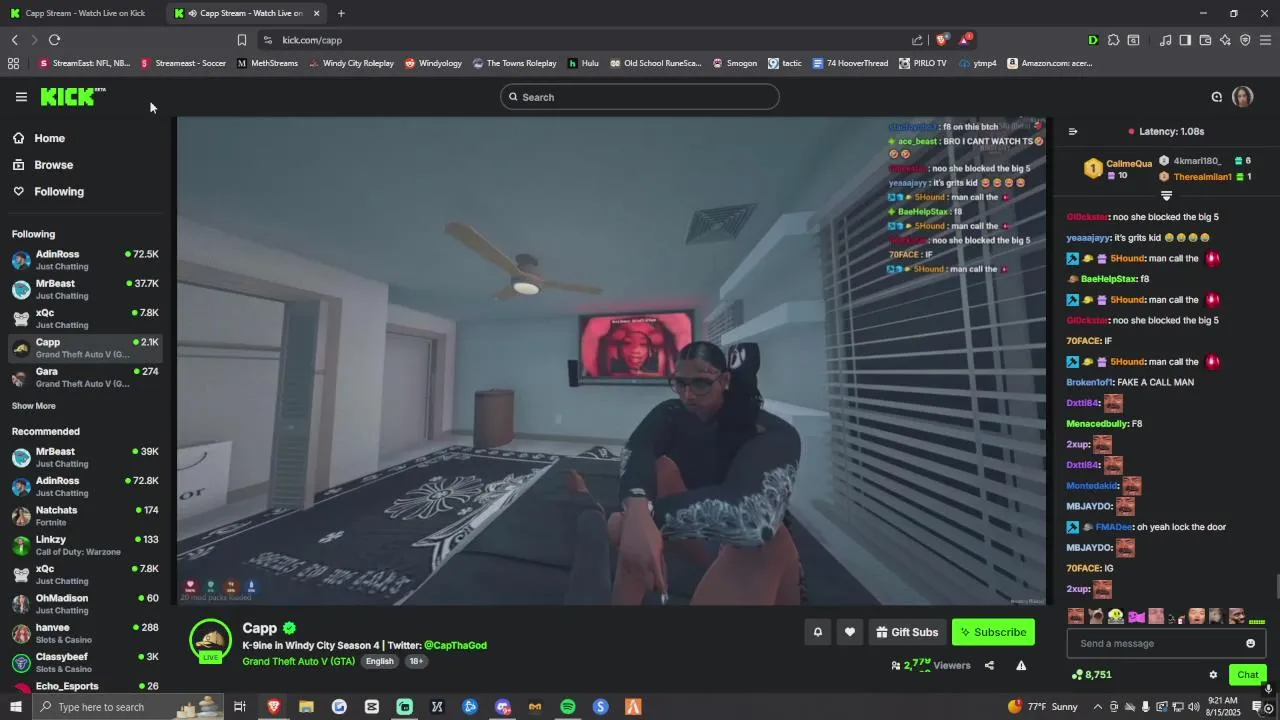Go to Home in sidebar
The width and height of the screenshot is (1280, 720).
point(49,138)
